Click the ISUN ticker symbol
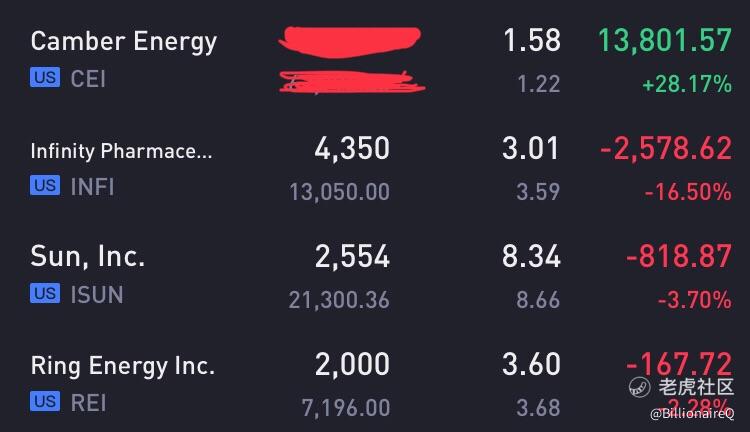 tap(97, 294)
